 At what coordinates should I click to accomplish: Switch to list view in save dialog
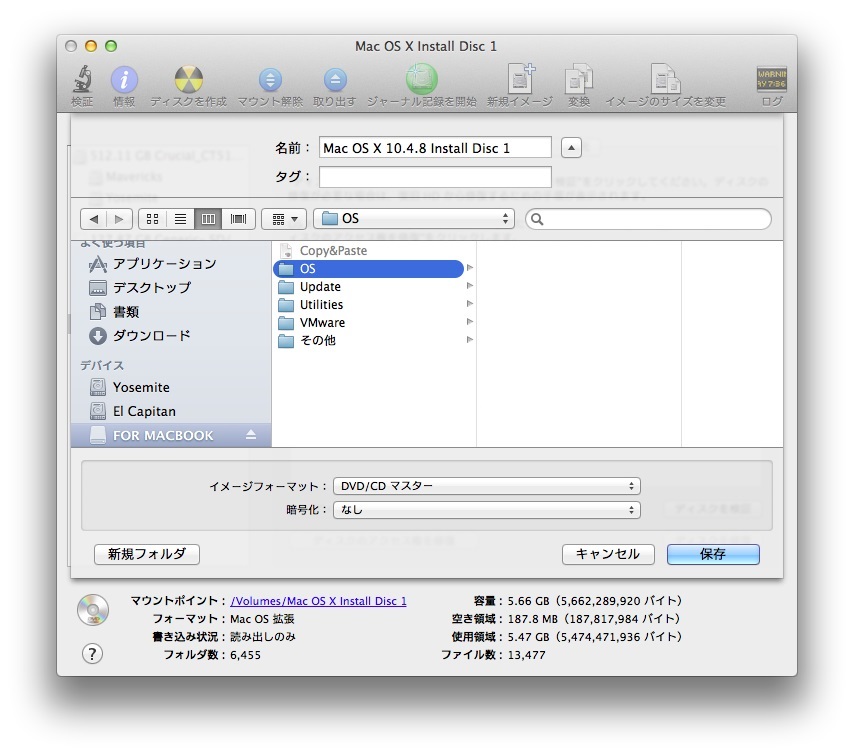pyautogui.click(x=180, y=219)
